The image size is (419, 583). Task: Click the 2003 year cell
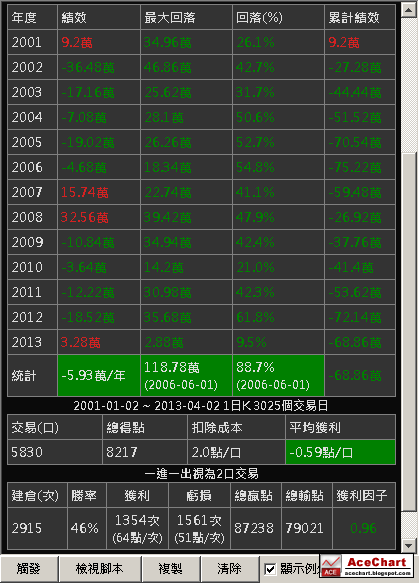point(32,92)
